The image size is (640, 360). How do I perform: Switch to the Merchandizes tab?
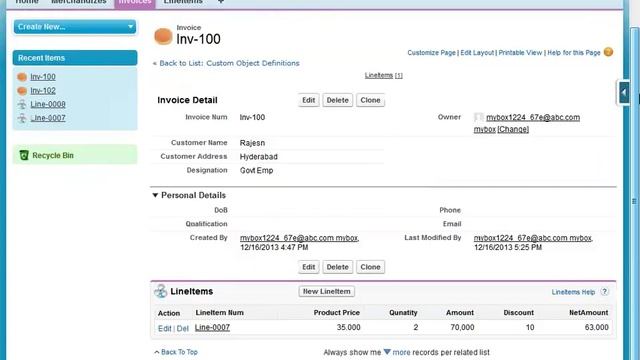point(78,2)
